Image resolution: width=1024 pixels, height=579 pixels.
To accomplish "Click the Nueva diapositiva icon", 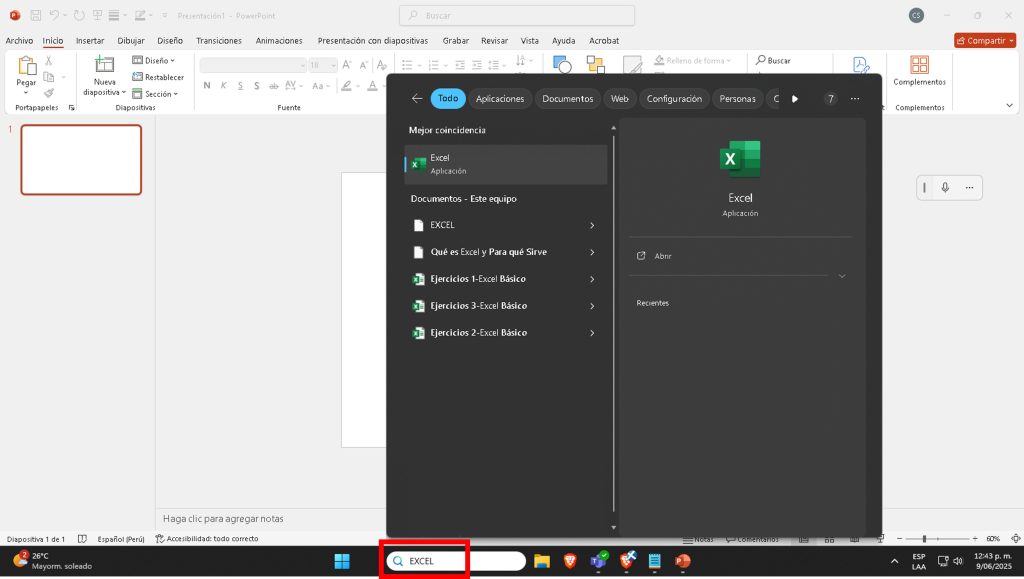I will click(104, 65).
